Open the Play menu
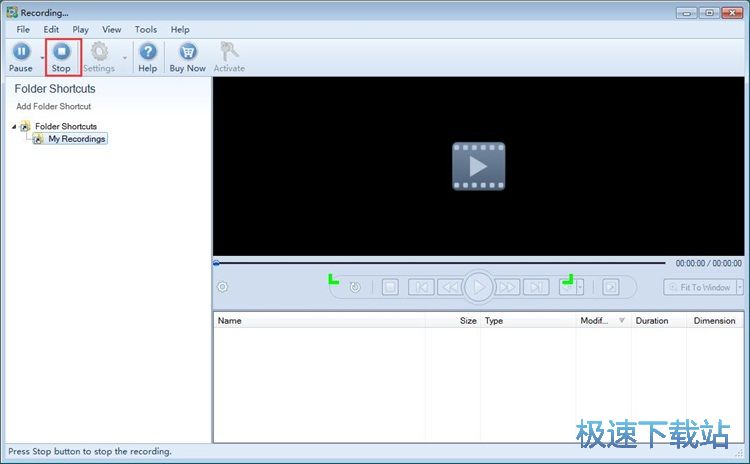 (80, 29)
